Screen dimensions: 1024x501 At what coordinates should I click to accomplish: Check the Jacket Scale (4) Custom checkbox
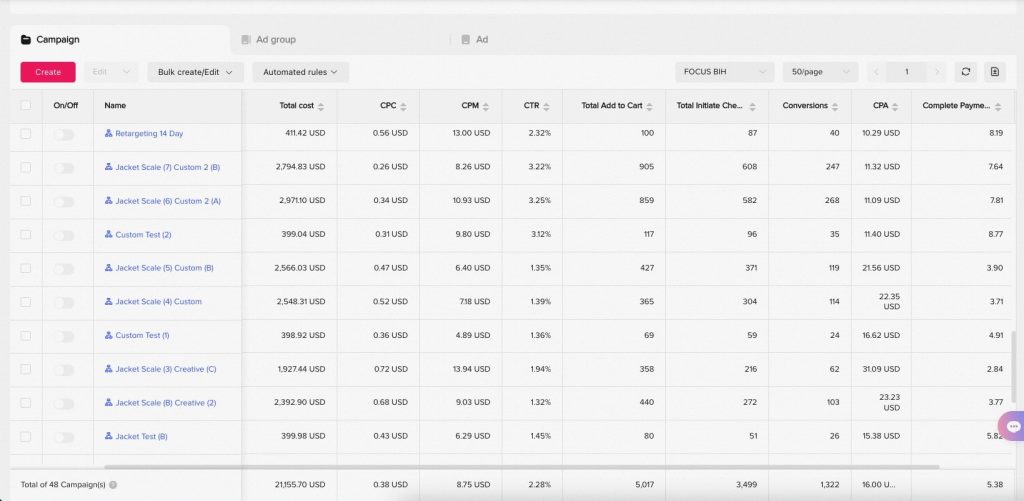click(x=26, y=302)
